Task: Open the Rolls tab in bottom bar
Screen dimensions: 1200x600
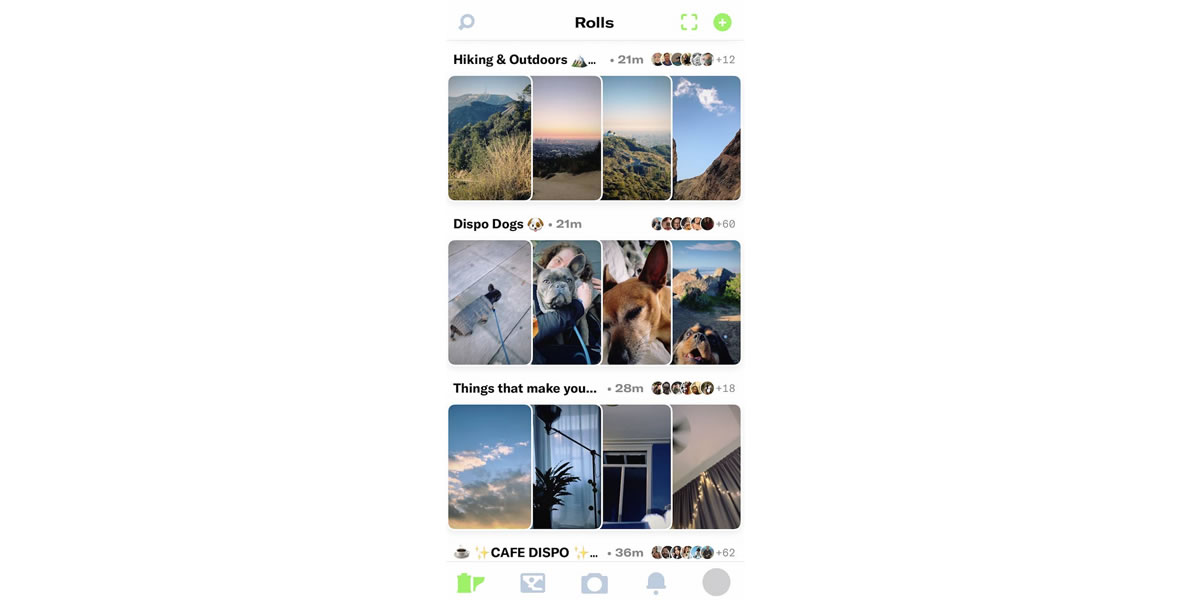Action: [470, 583]
